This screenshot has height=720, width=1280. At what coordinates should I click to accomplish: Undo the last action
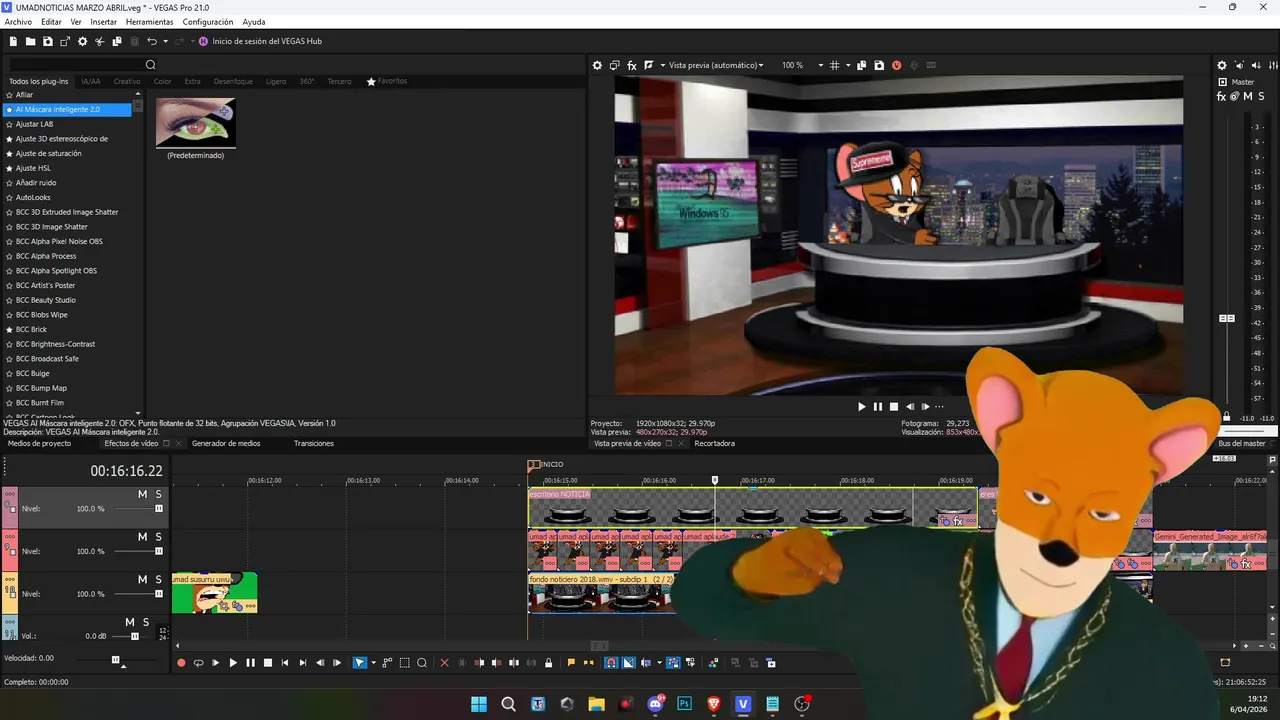coord(152,41)
